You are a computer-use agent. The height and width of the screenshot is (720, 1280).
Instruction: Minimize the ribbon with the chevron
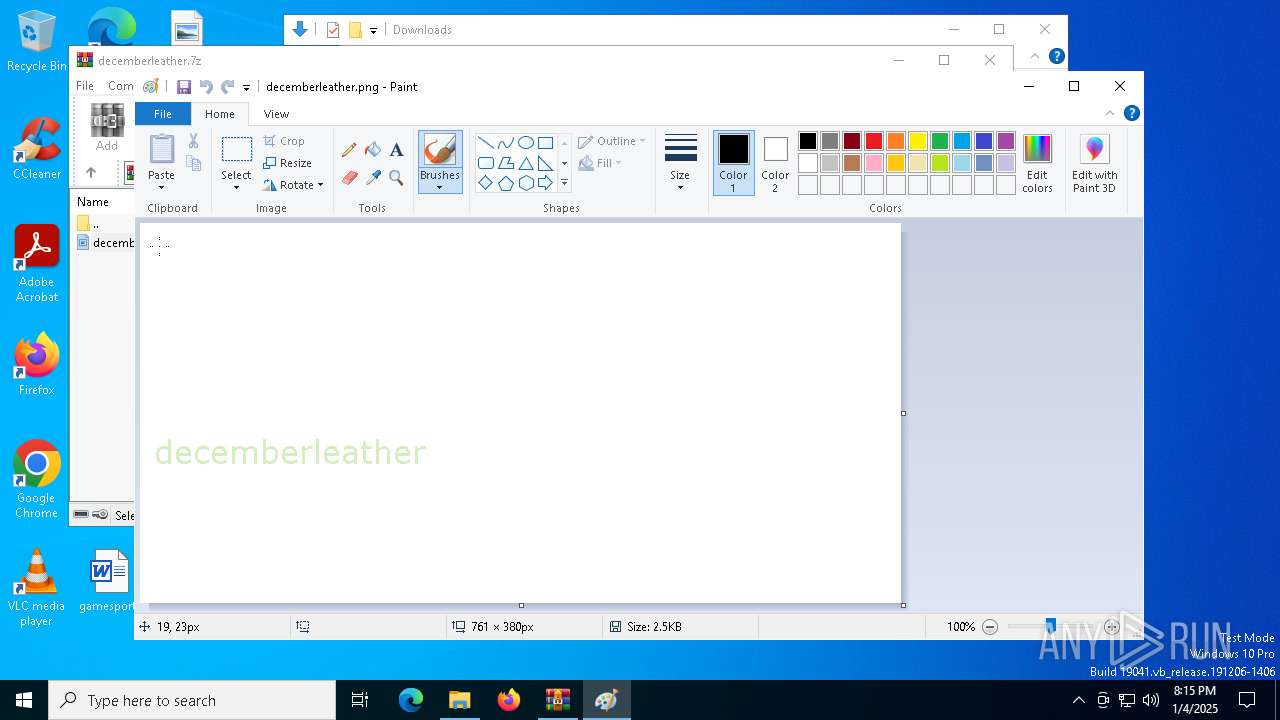click(1110, 113)
